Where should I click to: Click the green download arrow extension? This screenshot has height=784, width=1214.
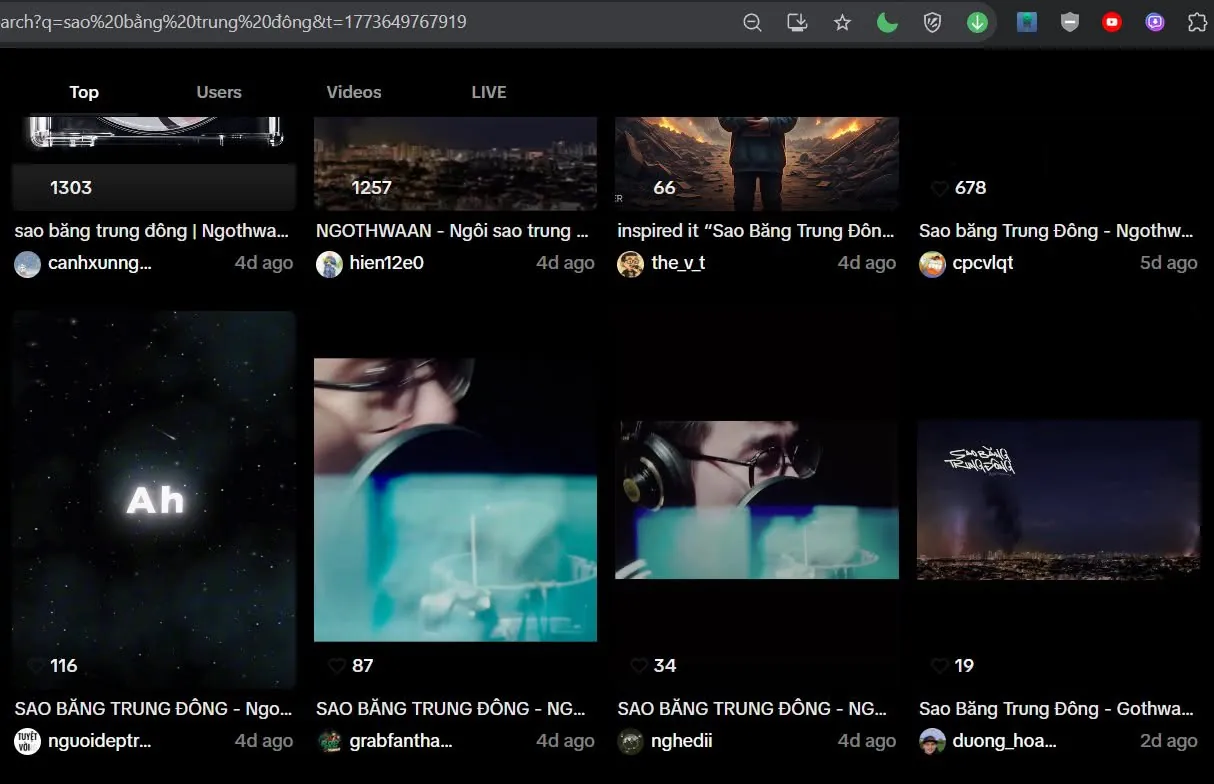[977, 22]
